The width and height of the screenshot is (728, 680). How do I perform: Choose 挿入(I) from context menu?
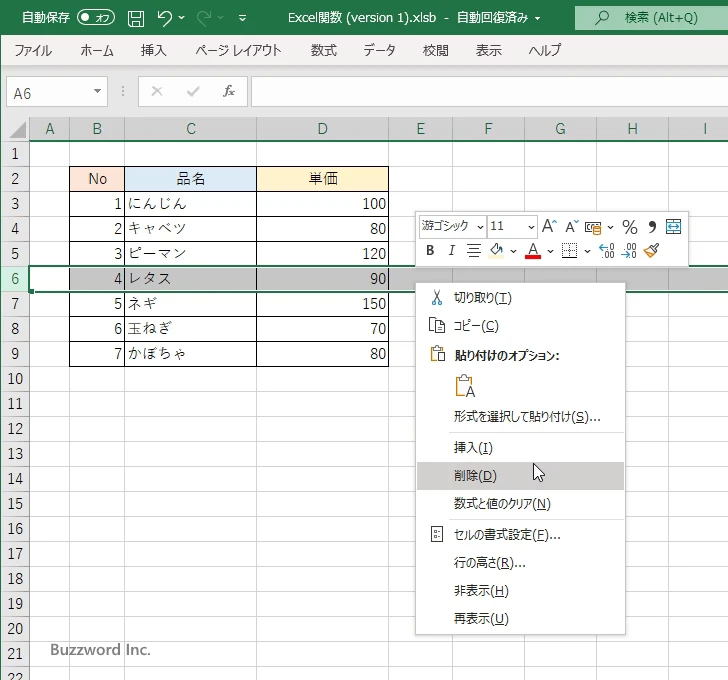(x=520, y=447)
